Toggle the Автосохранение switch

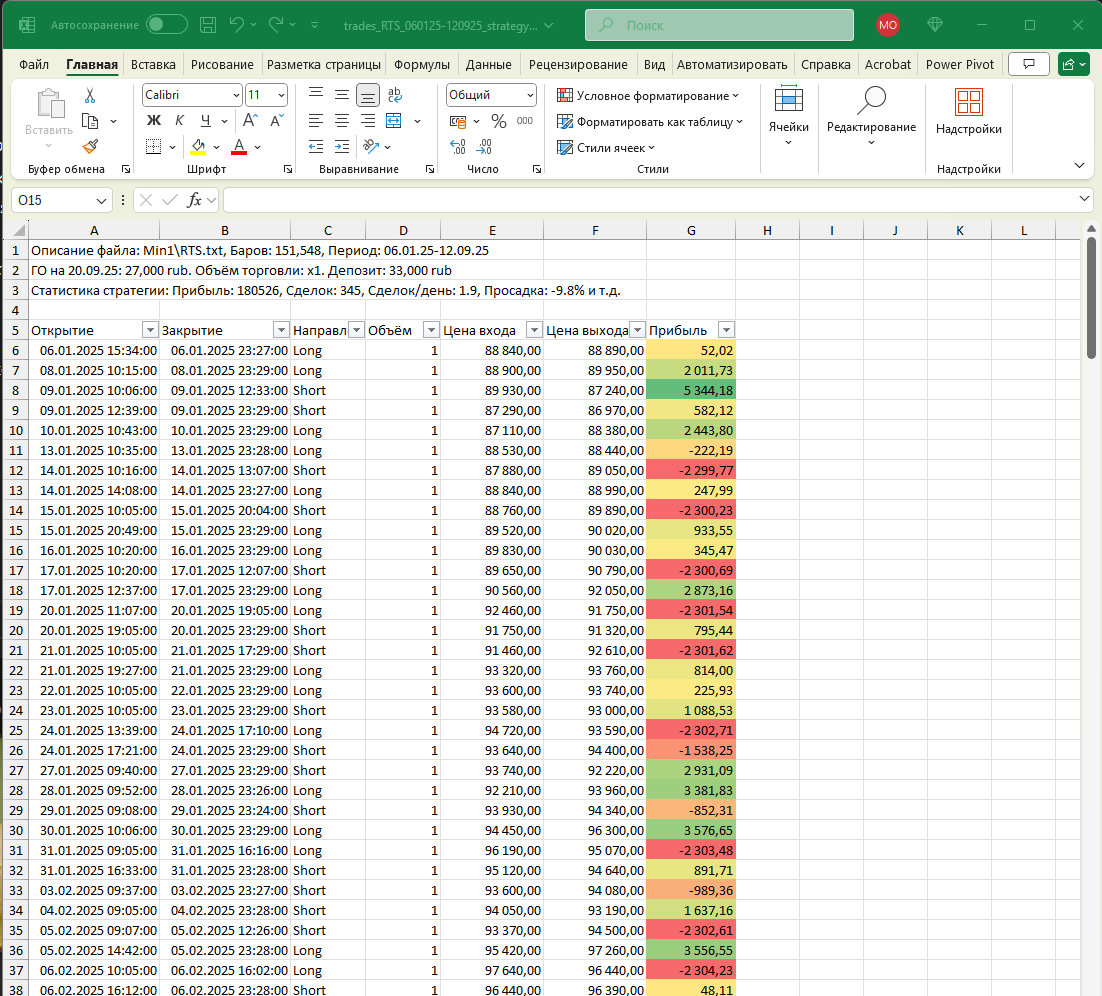click(x=166, y=24)
